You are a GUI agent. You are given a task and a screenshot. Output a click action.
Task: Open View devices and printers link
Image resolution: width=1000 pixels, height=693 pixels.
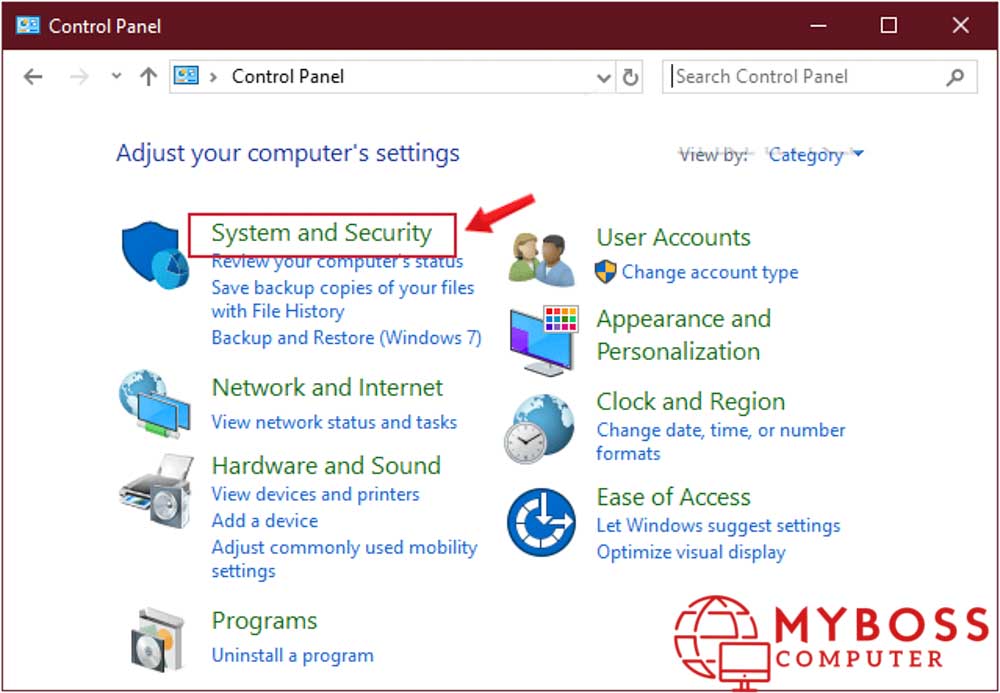pos(315,494)
